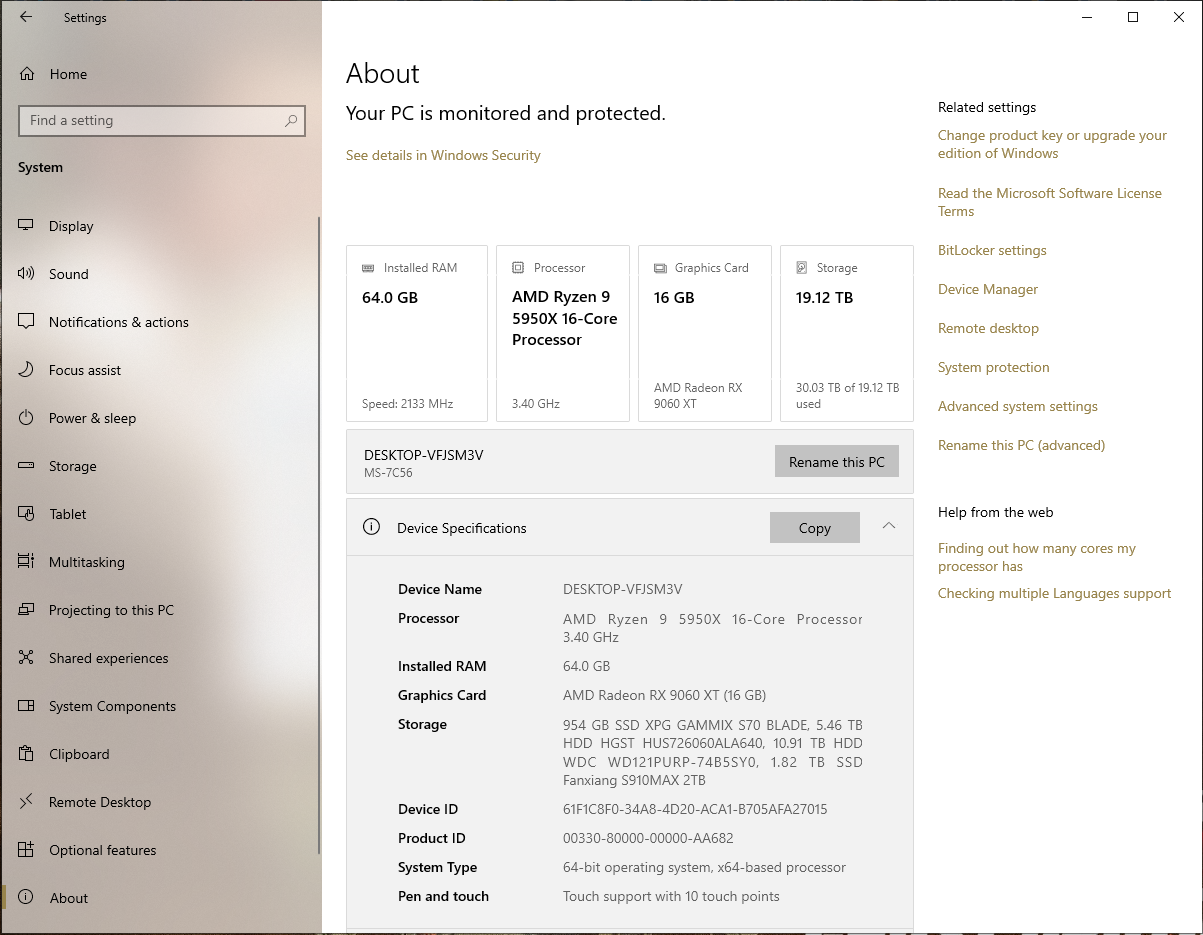This screenshot has height=935, width=1203.
Task: Open Focus assist moon icon
Action: (x=27, y=370)
